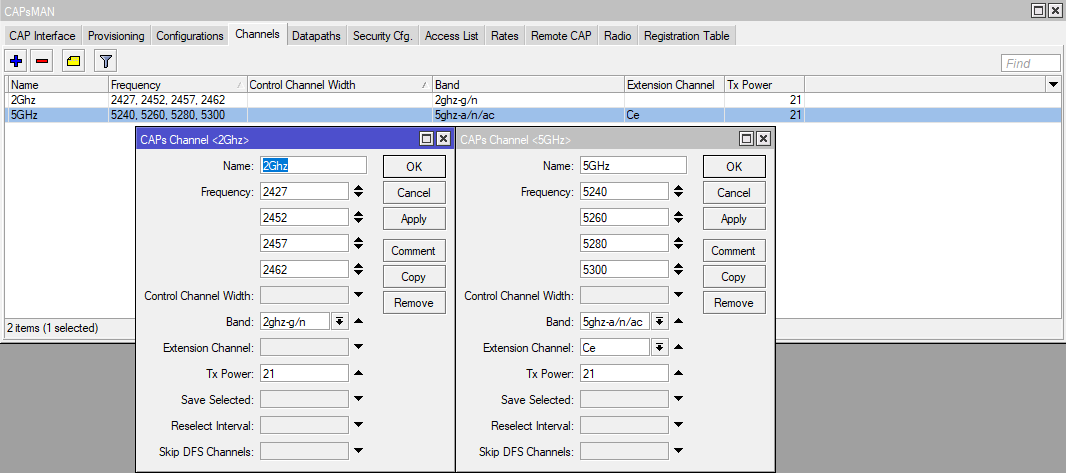Screen dimensions: 1066x473
Task: Add a new channel with plus icon
Action: point(16,62)
